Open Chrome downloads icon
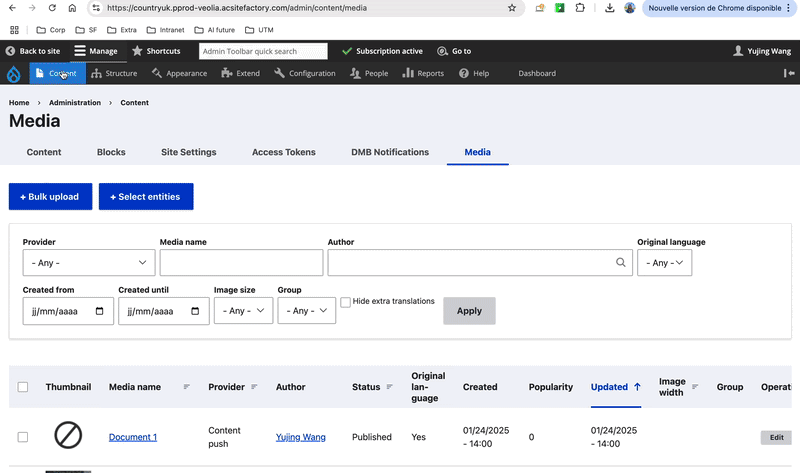The height and width of the screenshot is (473, 800). click(x=609, y=8)
